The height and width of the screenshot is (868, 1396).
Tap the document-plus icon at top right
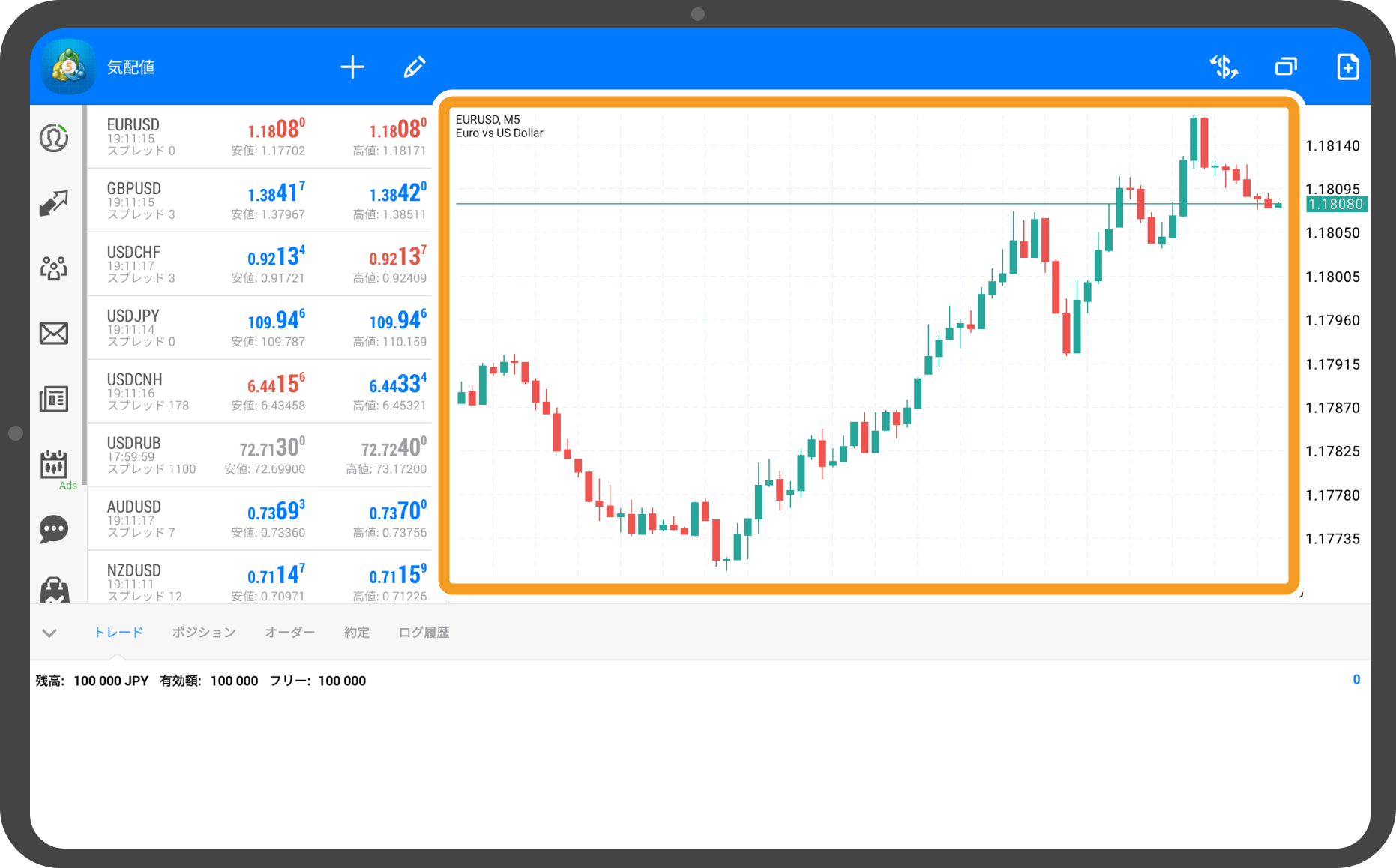(x=1347, y=67)
